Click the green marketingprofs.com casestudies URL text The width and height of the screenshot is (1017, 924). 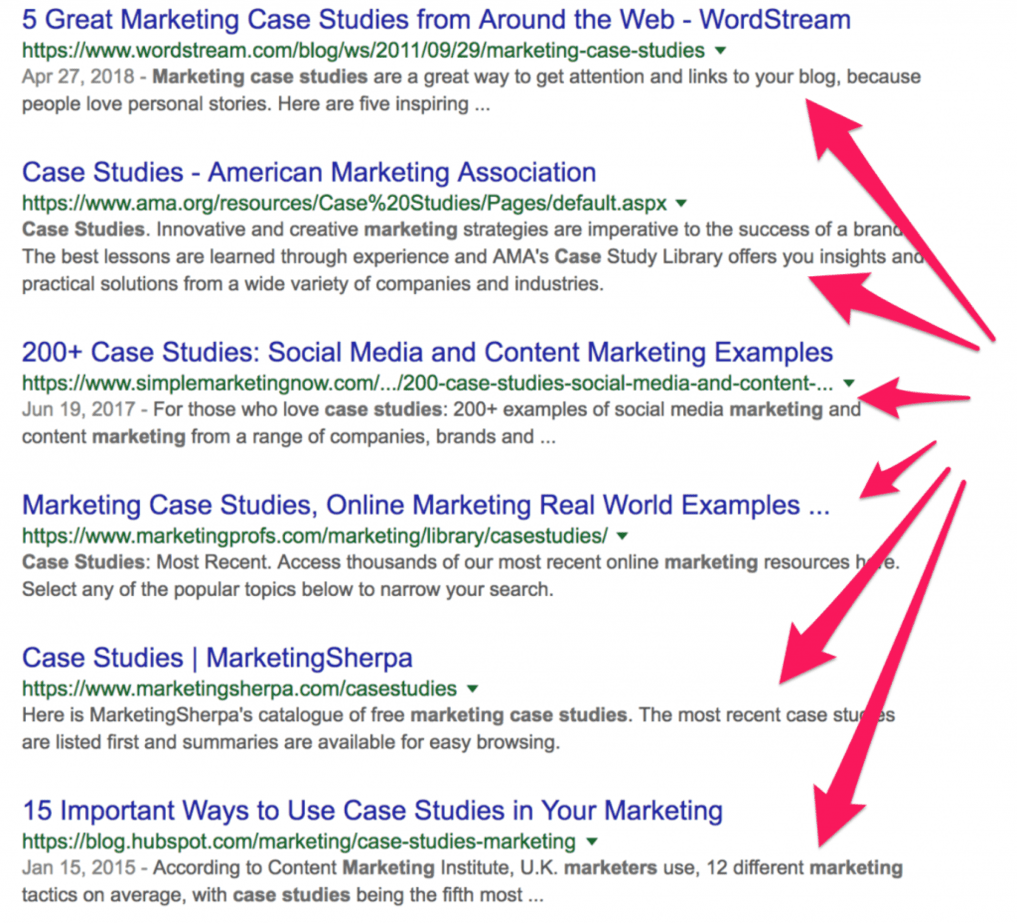(315, 536)
